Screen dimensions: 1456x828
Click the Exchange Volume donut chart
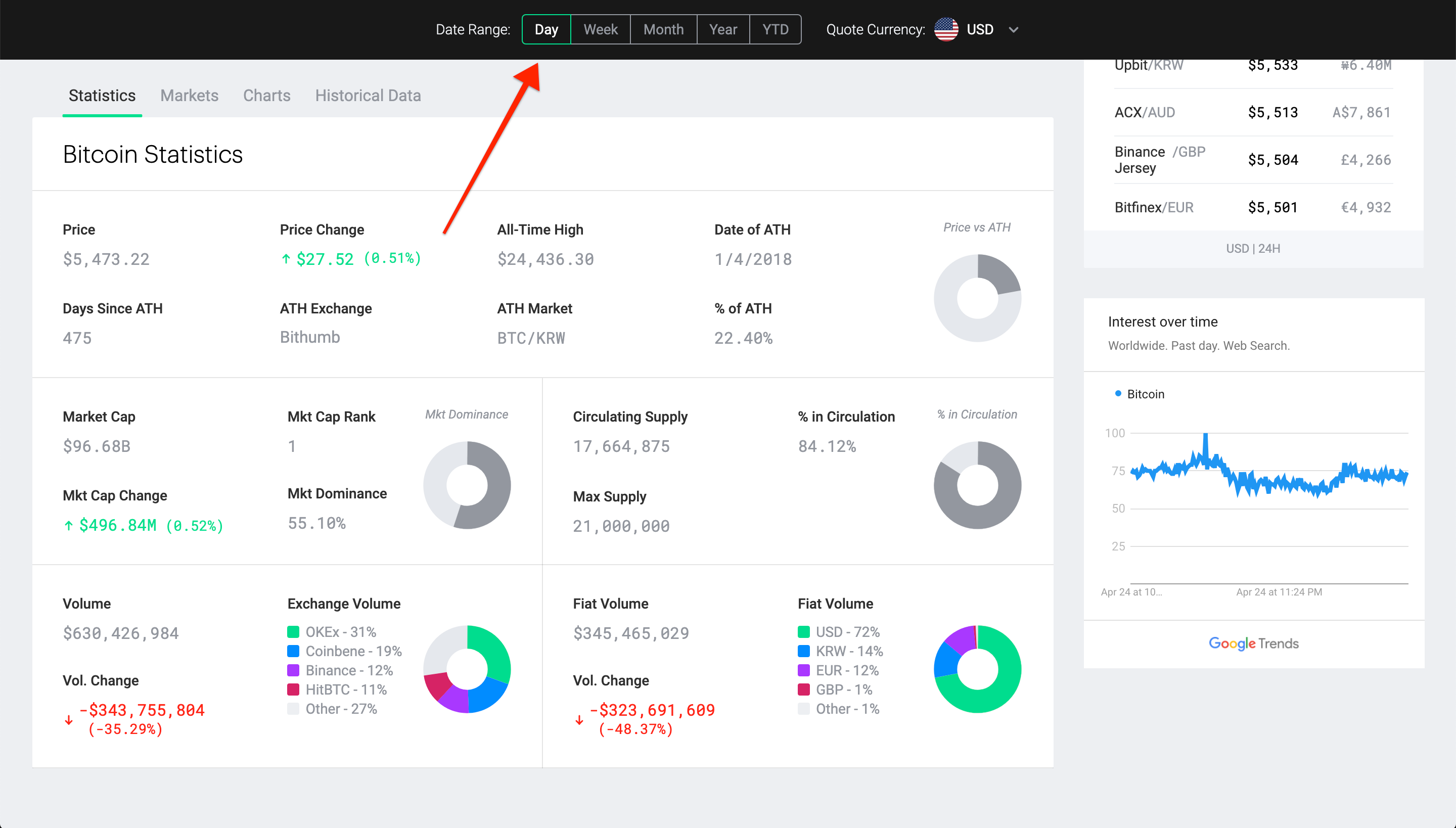(467, 669)
